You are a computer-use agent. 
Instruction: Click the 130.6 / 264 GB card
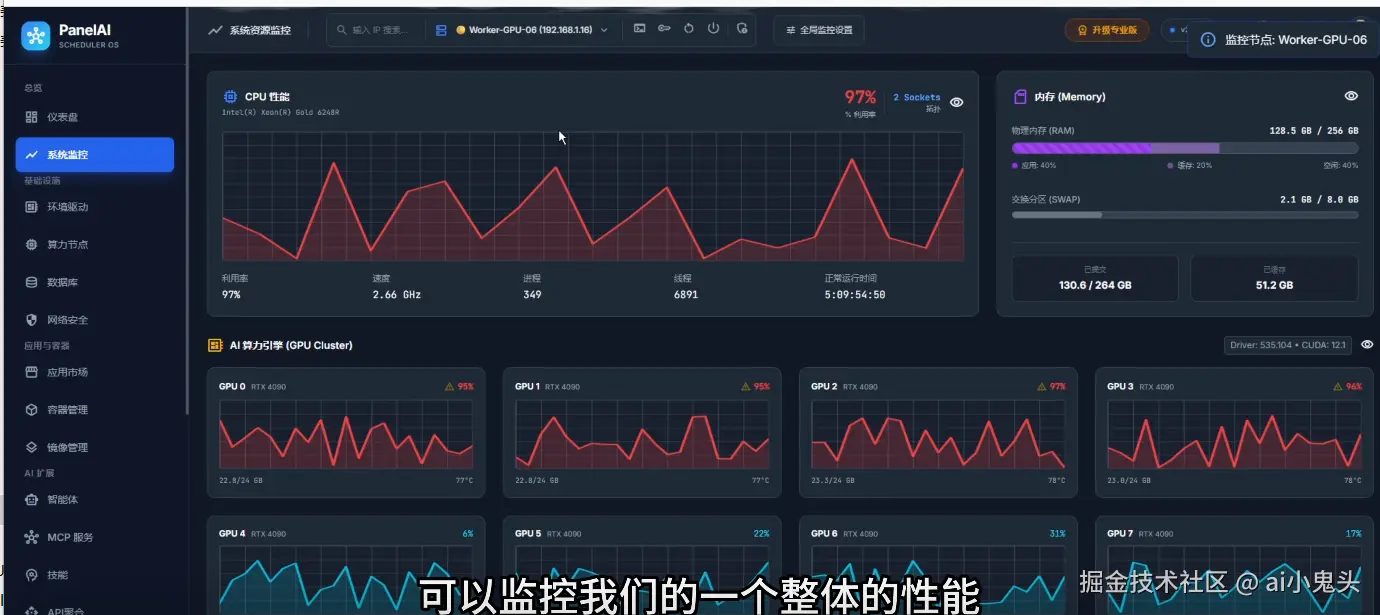1095,278
